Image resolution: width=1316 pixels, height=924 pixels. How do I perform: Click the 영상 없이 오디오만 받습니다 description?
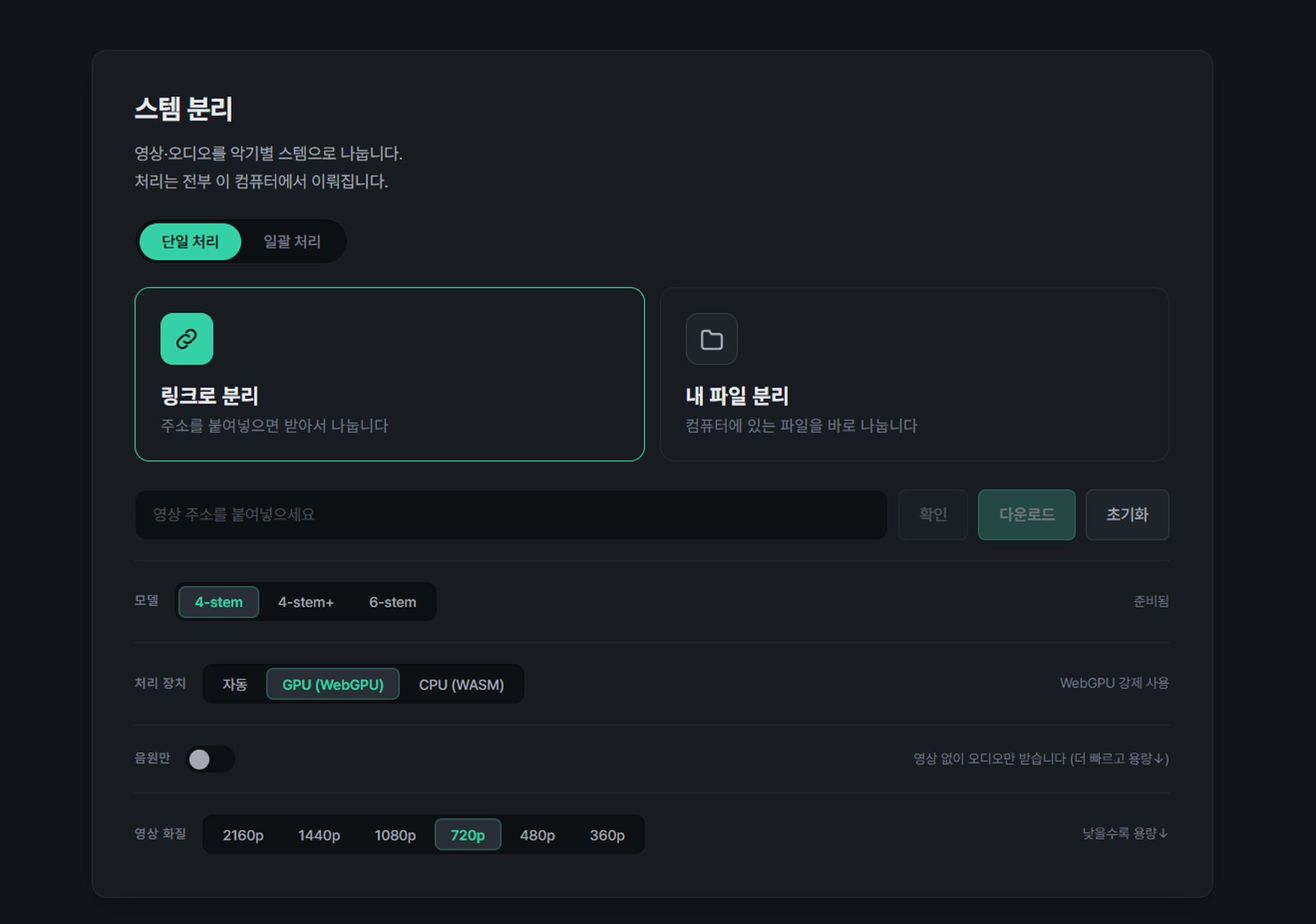tap(1040, 758)
